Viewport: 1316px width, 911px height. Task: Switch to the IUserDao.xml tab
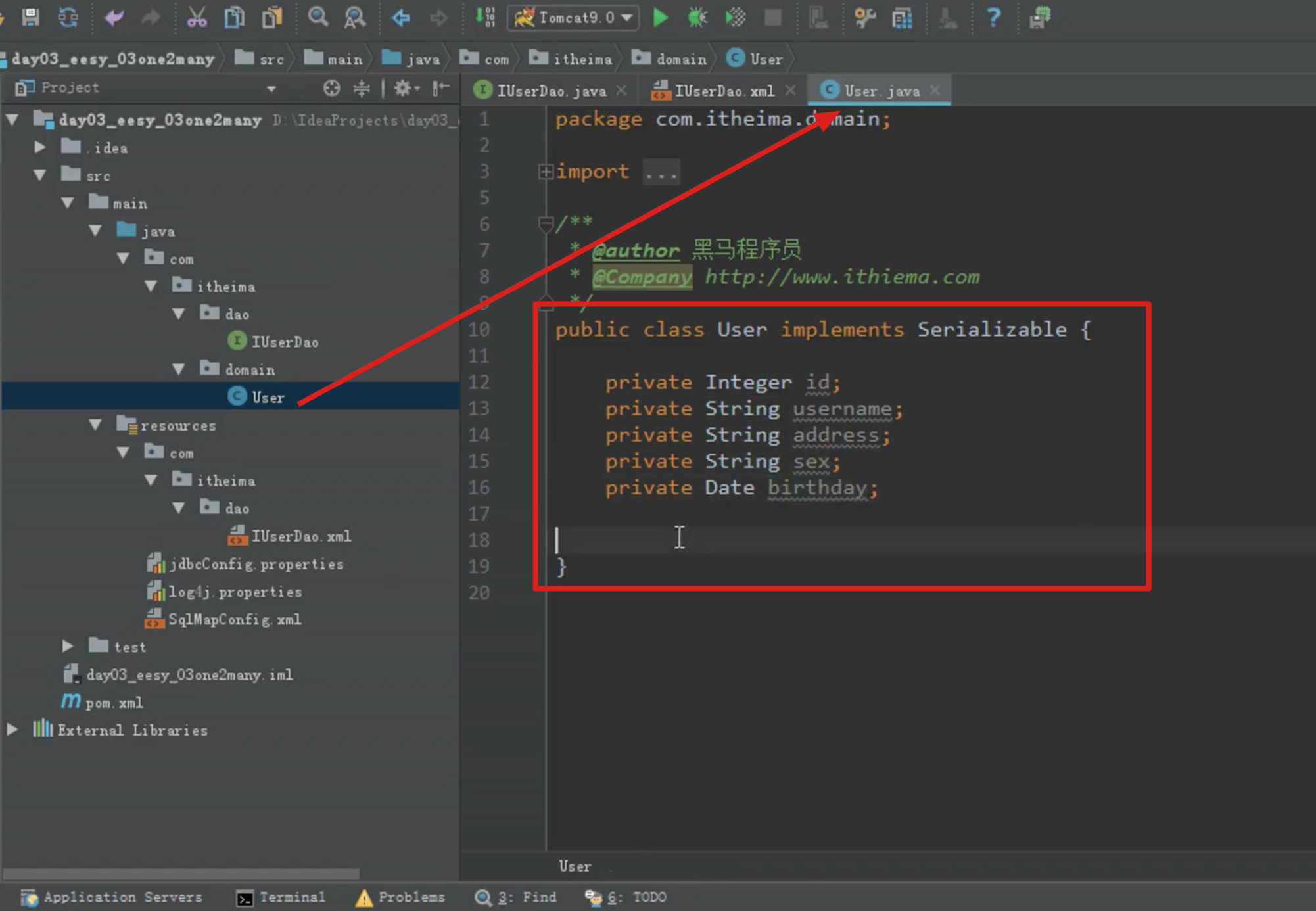[x=724, y=91]
